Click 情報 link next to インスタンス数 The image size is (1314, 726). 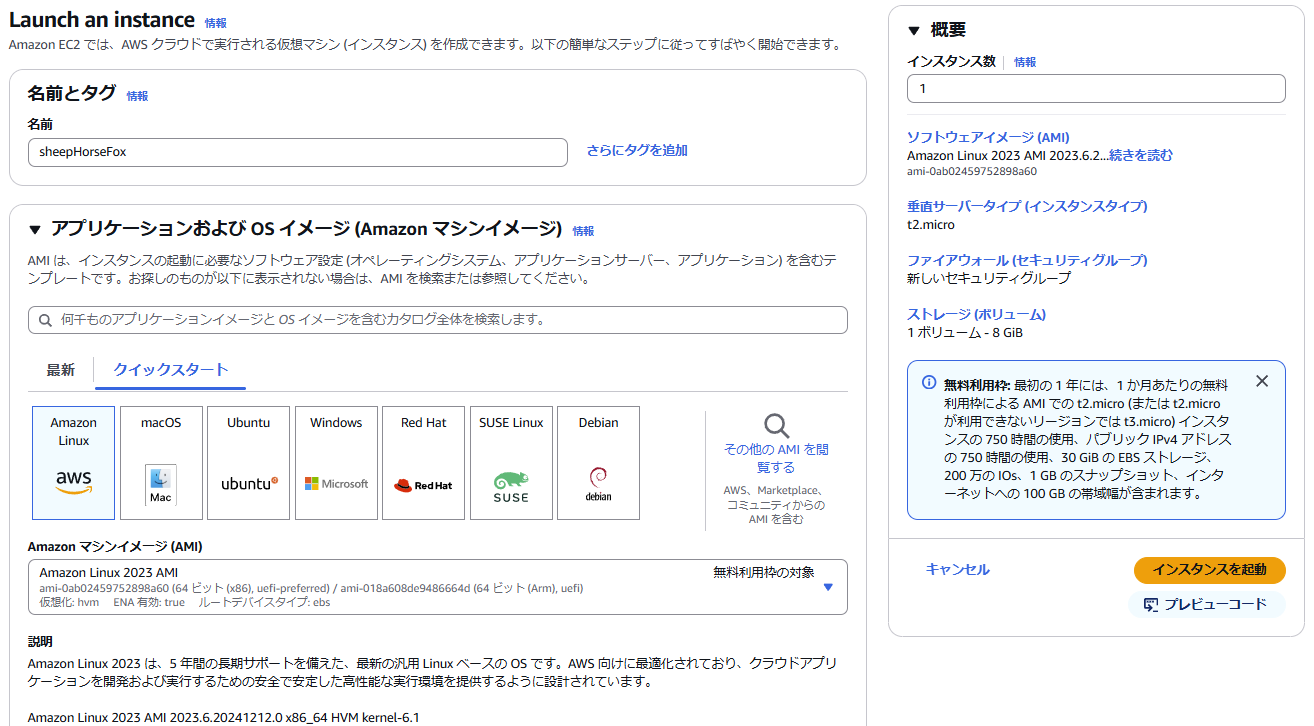click(1025, 62)
